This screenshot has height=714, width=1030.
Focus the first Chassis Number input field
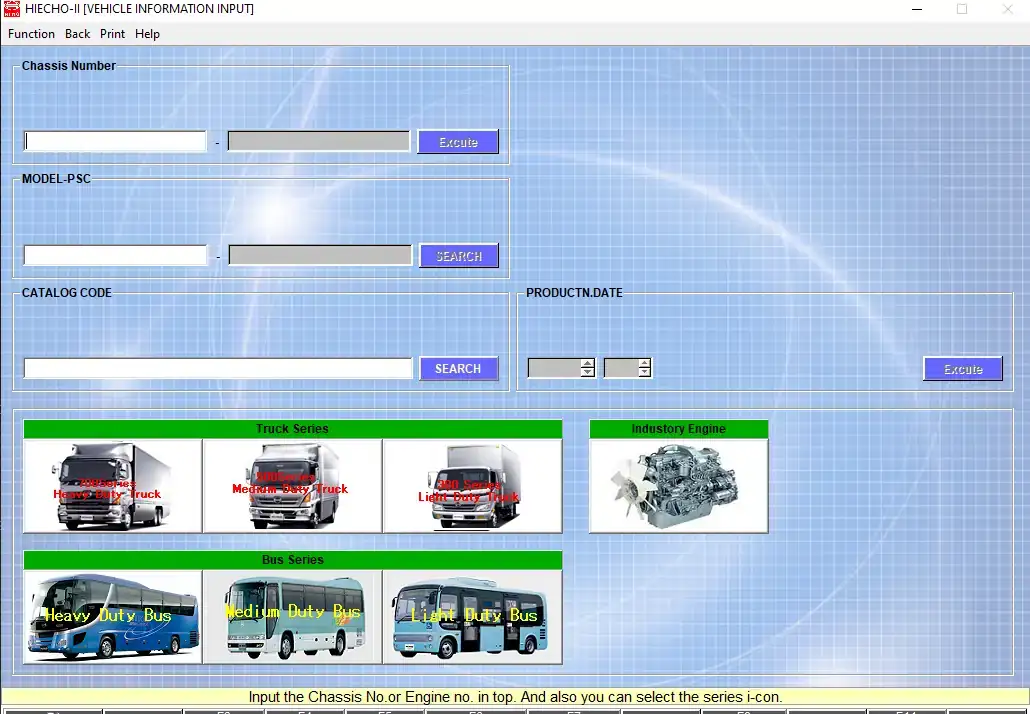115,141
